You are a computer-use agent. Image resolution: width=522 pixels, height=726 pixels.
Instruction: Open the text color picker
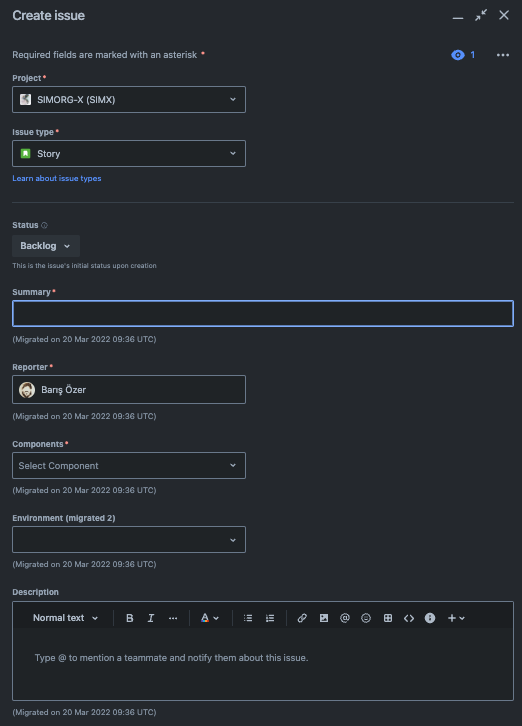(x=209, y=618)
